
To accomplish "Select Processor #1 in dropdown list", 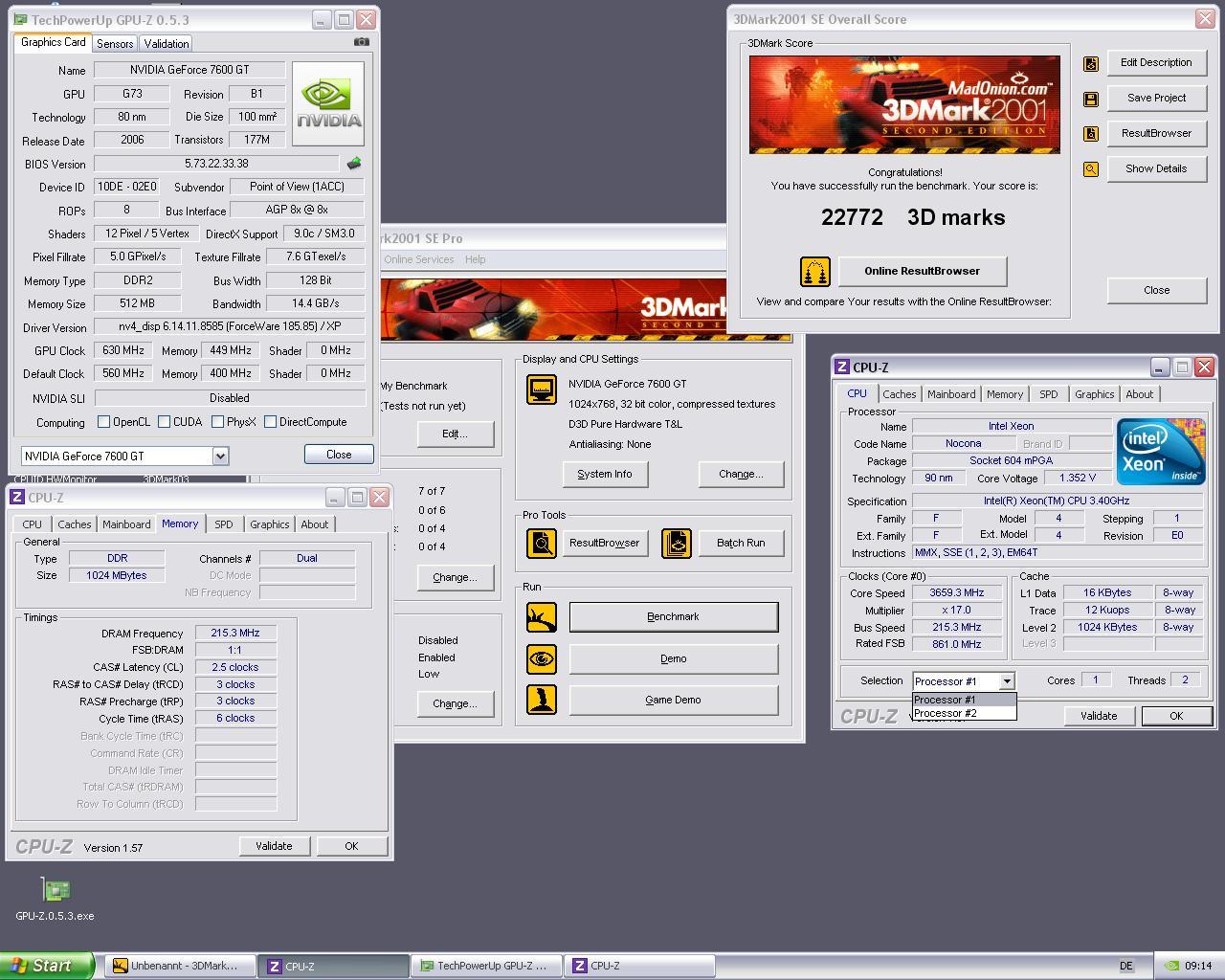I will 964,700.
